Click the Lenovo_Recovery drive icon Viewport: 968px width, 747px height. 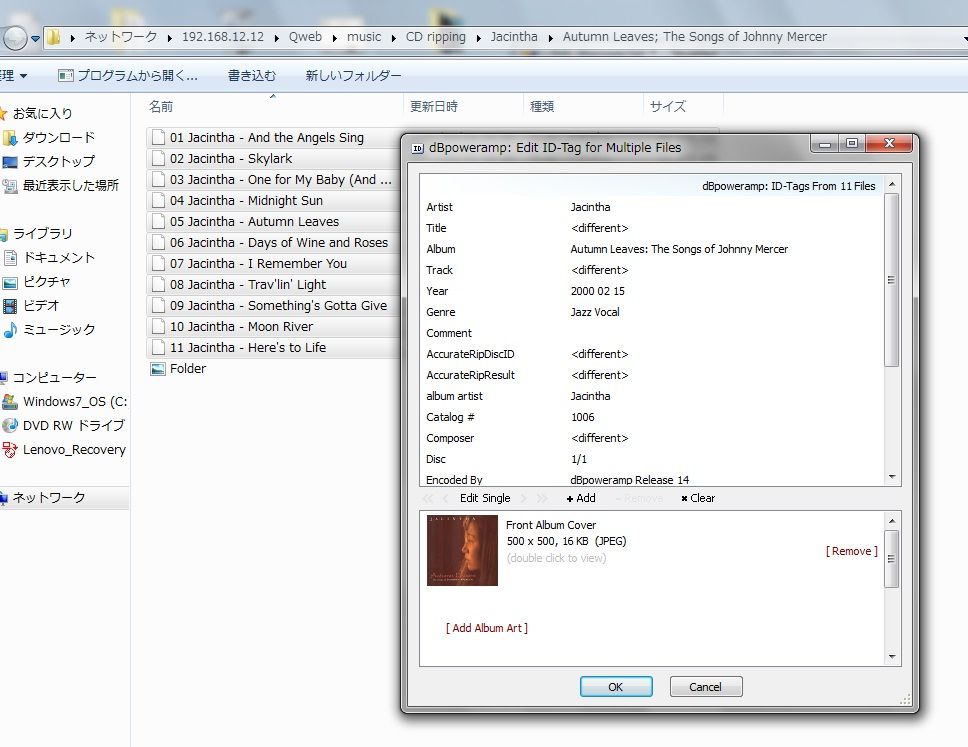(x=10, y=449)
